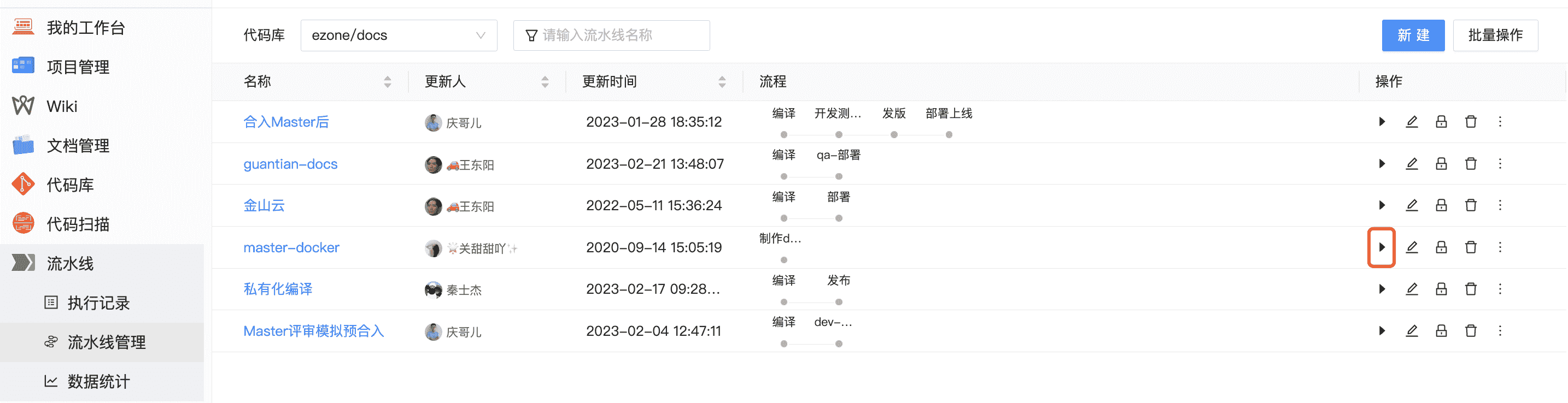
Task: Lock the 私有化编译 pipeline
Action: click(x=1441, y=289)
